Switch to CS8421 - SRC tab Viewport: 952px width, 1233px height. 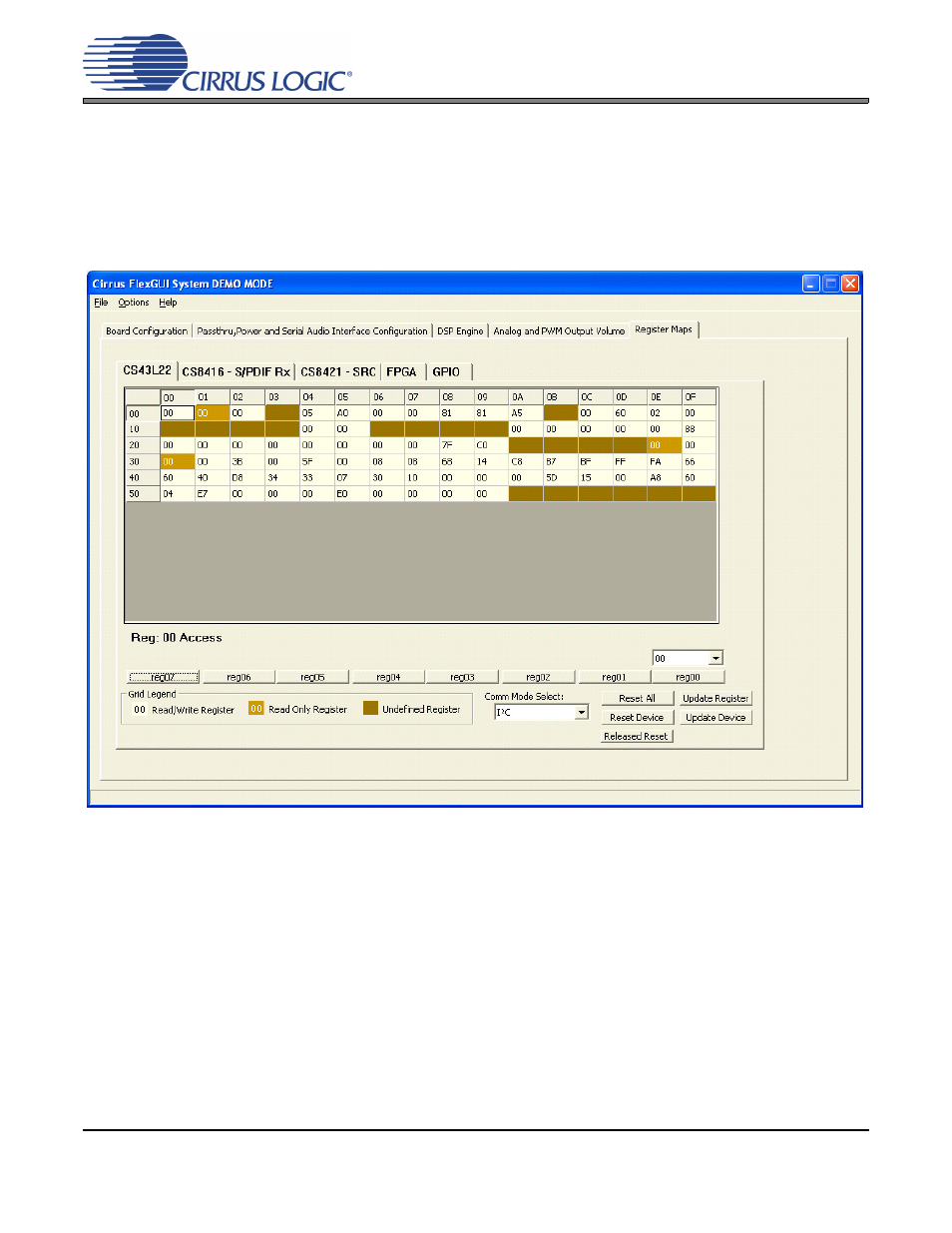(x=338, y=371)
